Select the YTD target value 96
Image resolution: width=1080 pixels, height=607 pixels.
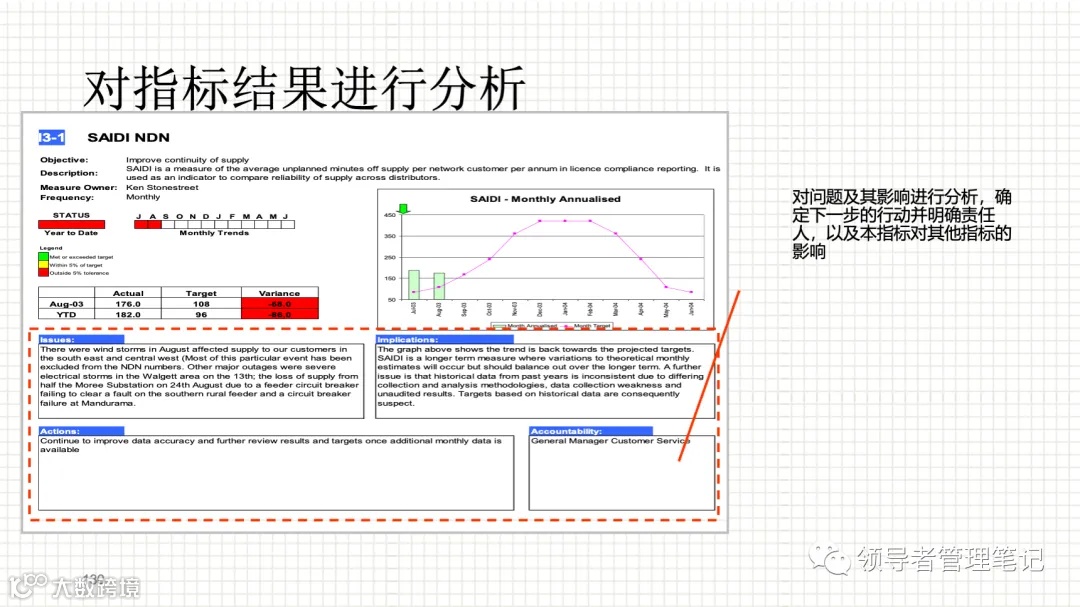click(201, 314)
